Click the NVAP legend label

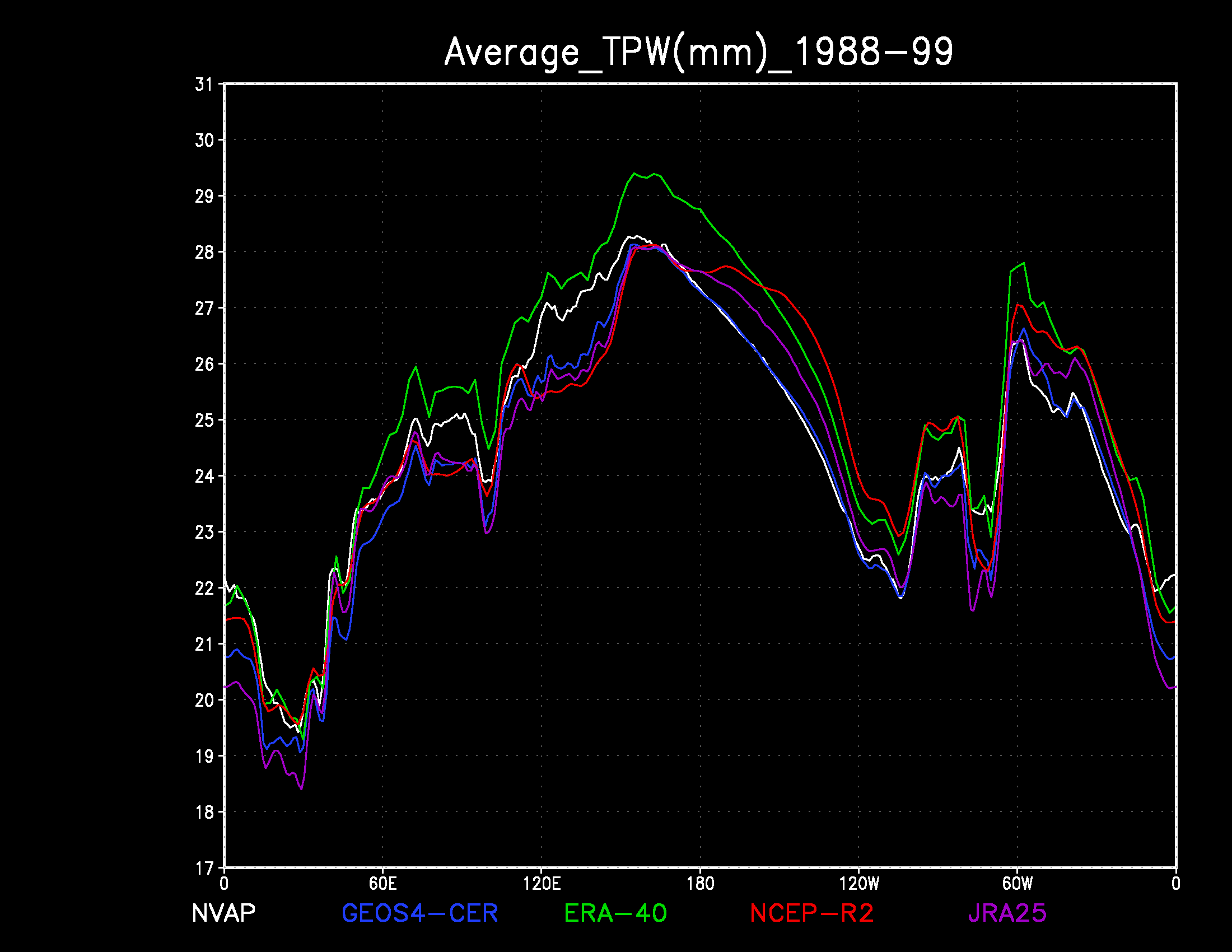coord(223,913)
